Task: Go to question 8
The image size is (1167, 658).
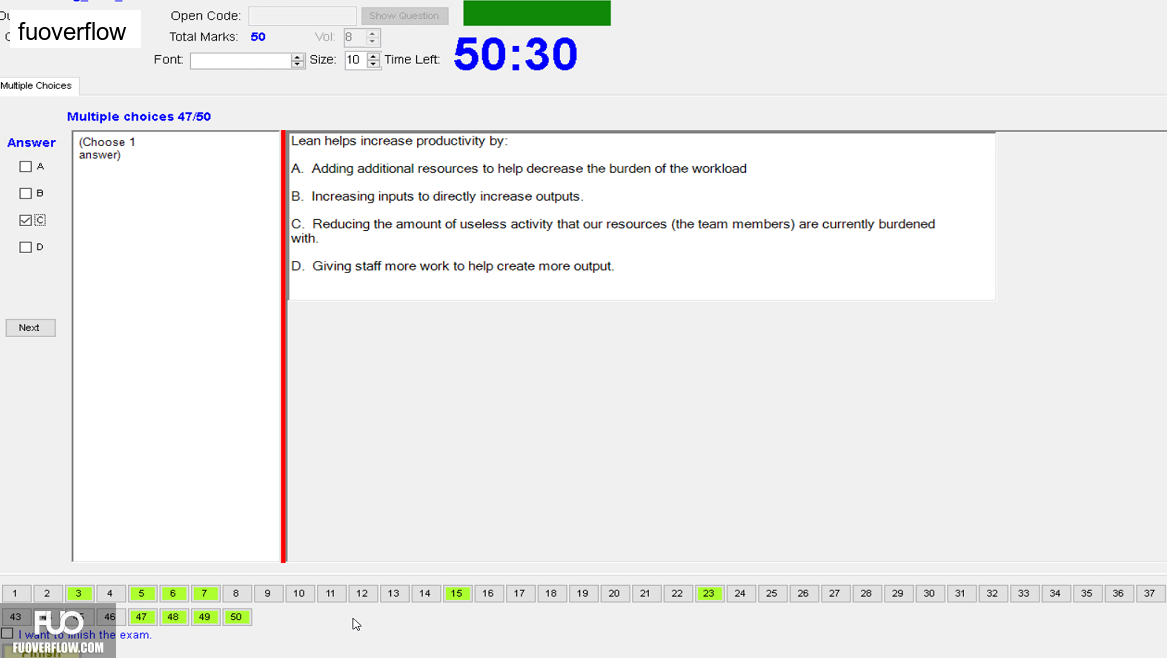Action: (236, 593)
